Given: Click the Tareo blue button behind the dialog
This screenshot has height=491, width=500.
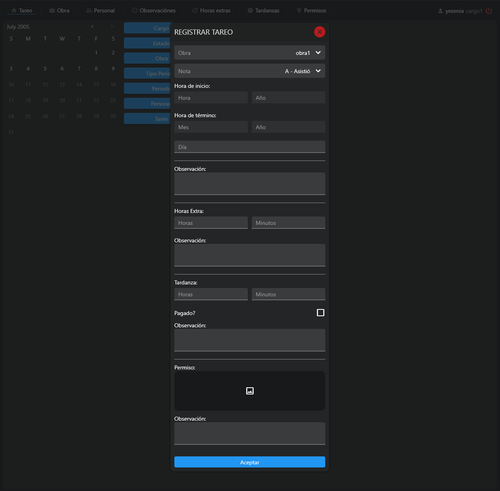Looking at the screenshot, I should pyautogui.click(x=147, y=119).
